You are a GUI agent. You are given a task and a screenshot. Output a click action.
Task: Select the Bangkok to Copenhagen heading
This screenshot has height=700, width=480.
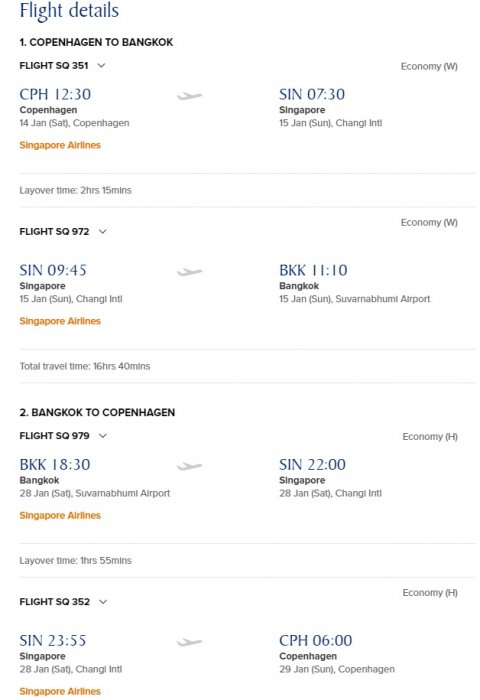(x=97, y=412)
